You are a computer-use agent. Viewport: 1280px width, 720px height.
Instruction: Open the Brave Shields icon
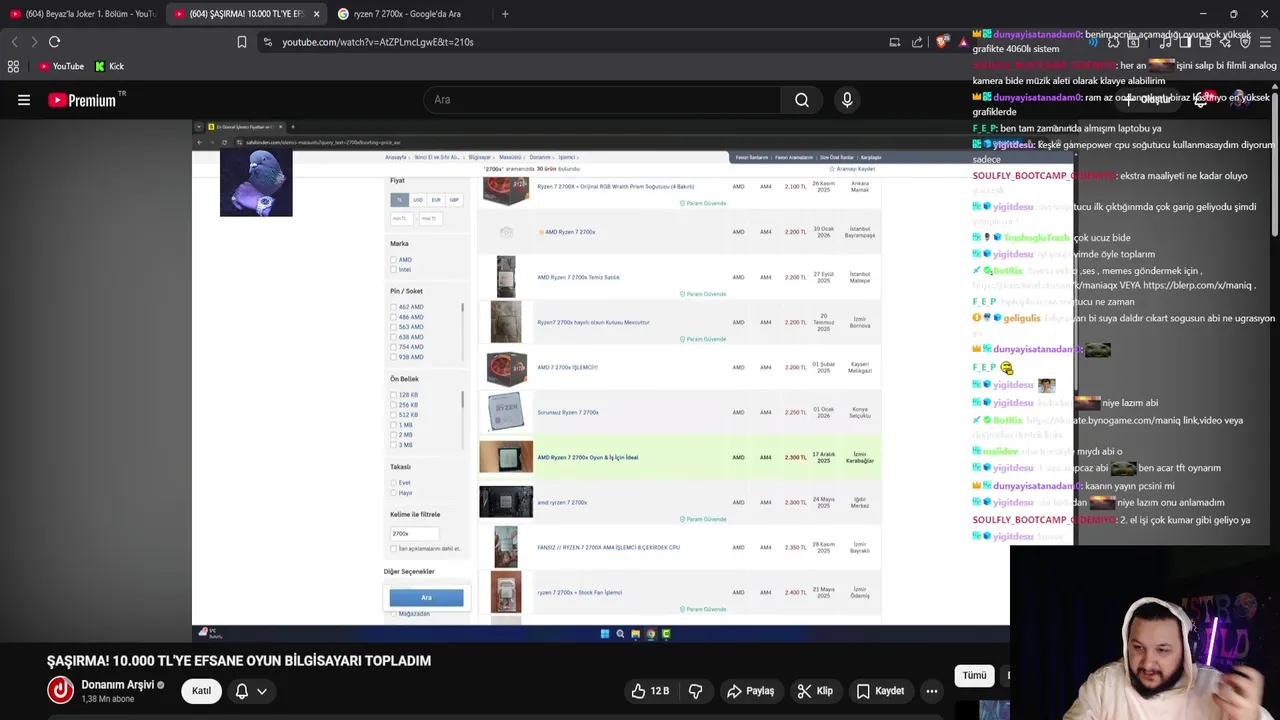pos(942,42)
